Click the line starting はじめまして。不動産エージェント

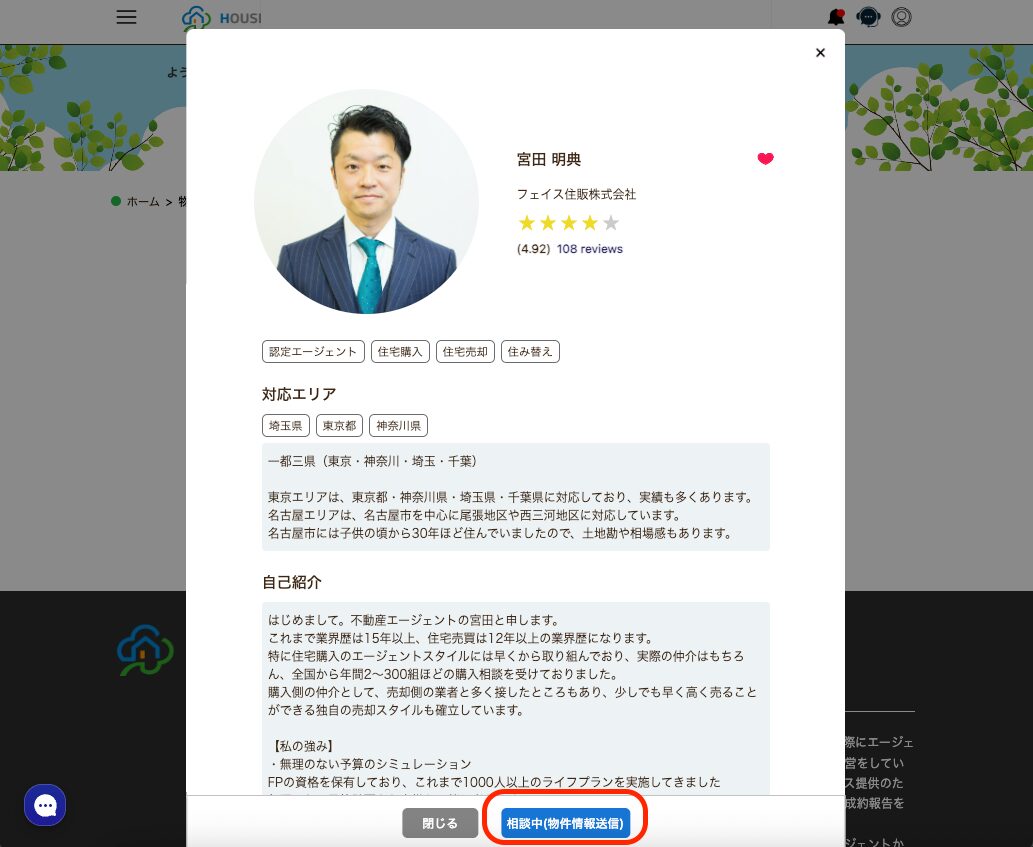(x=414, y=620)
